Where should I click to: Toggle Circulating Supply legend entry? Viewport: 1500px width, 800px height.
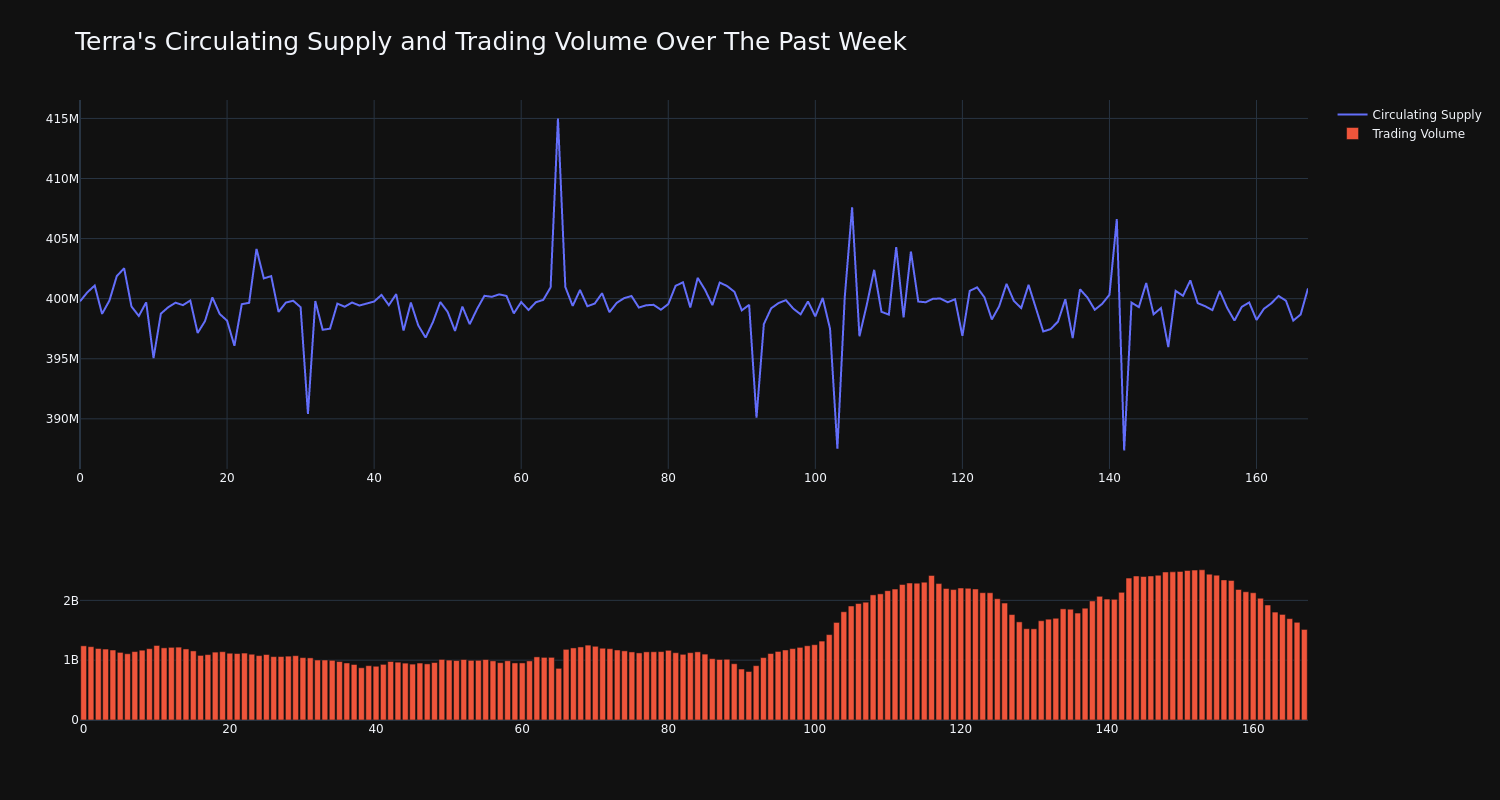(1409, 115)
